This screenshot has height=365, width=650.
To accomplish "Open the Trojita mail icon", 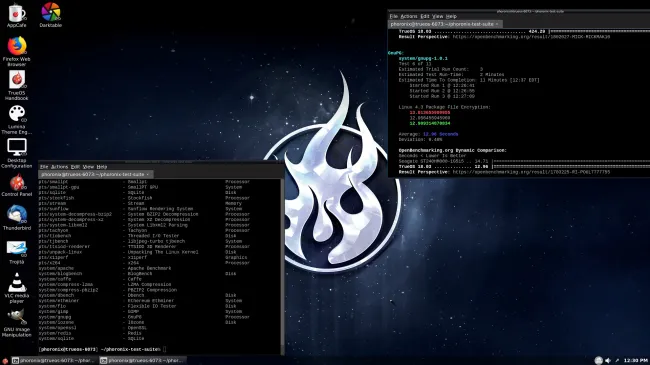I will pyautogui.click(x=17, y=252).
